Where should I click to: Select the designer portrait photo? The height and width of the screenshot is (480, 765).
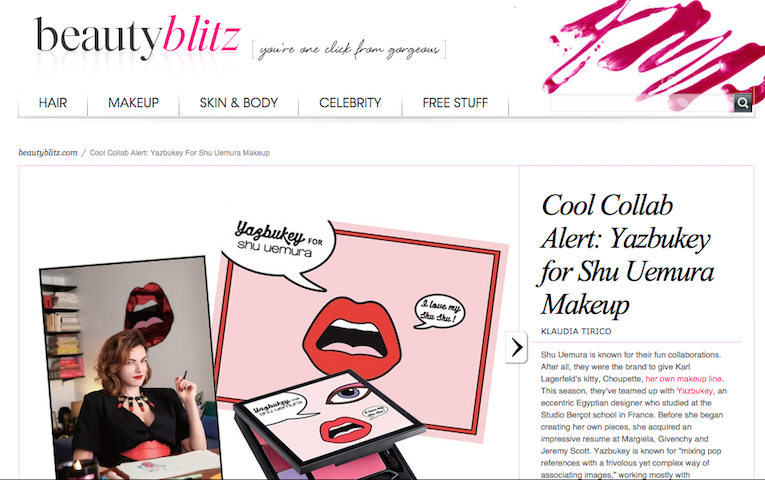click(130, 368)
